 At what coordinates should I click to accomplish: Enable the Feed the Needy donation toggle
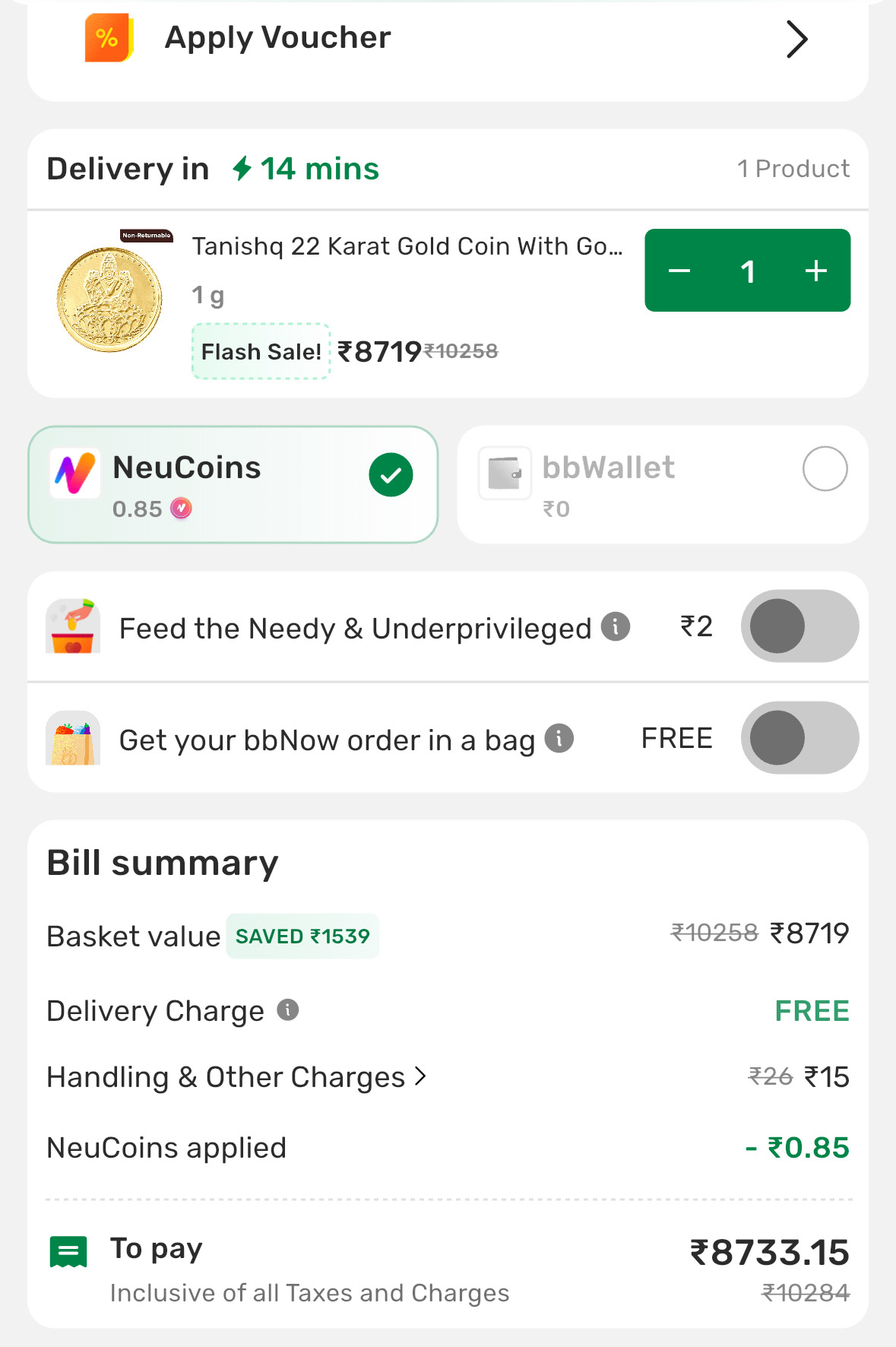[x=799, y=626]
